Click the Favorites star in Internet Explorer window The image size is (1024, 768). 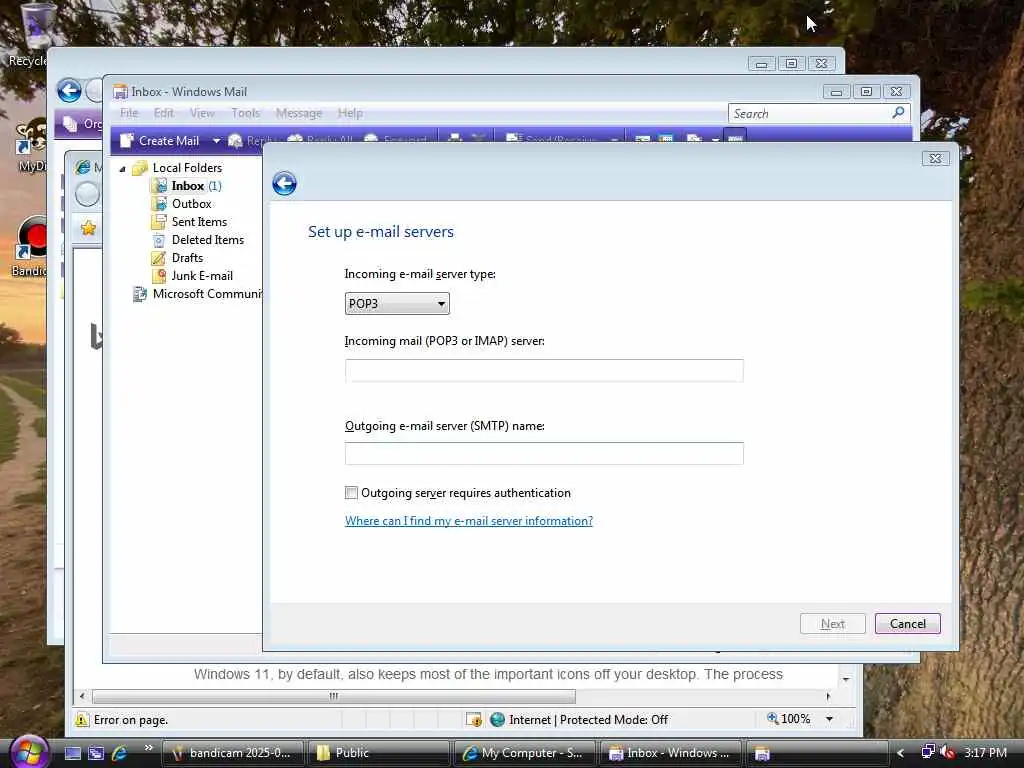(x=88, y=228)
